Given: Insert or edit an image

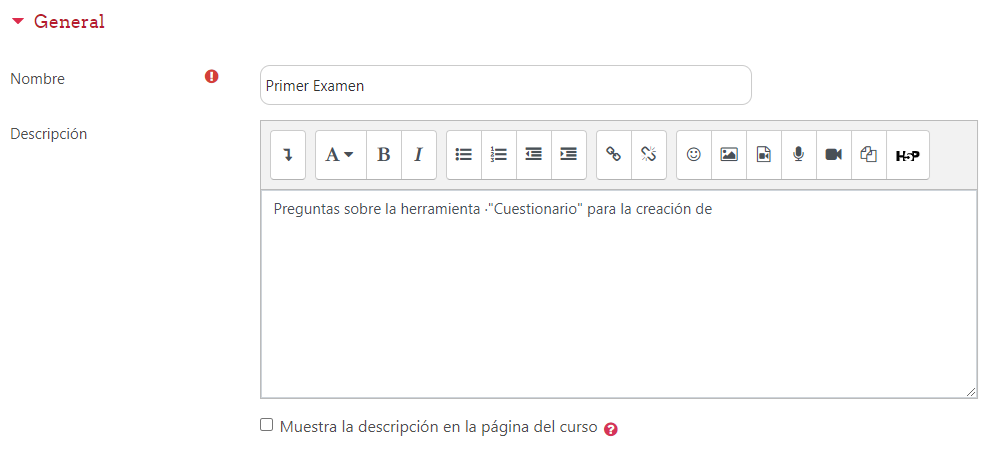Looking at the screenshot, I should click(729, 155).
